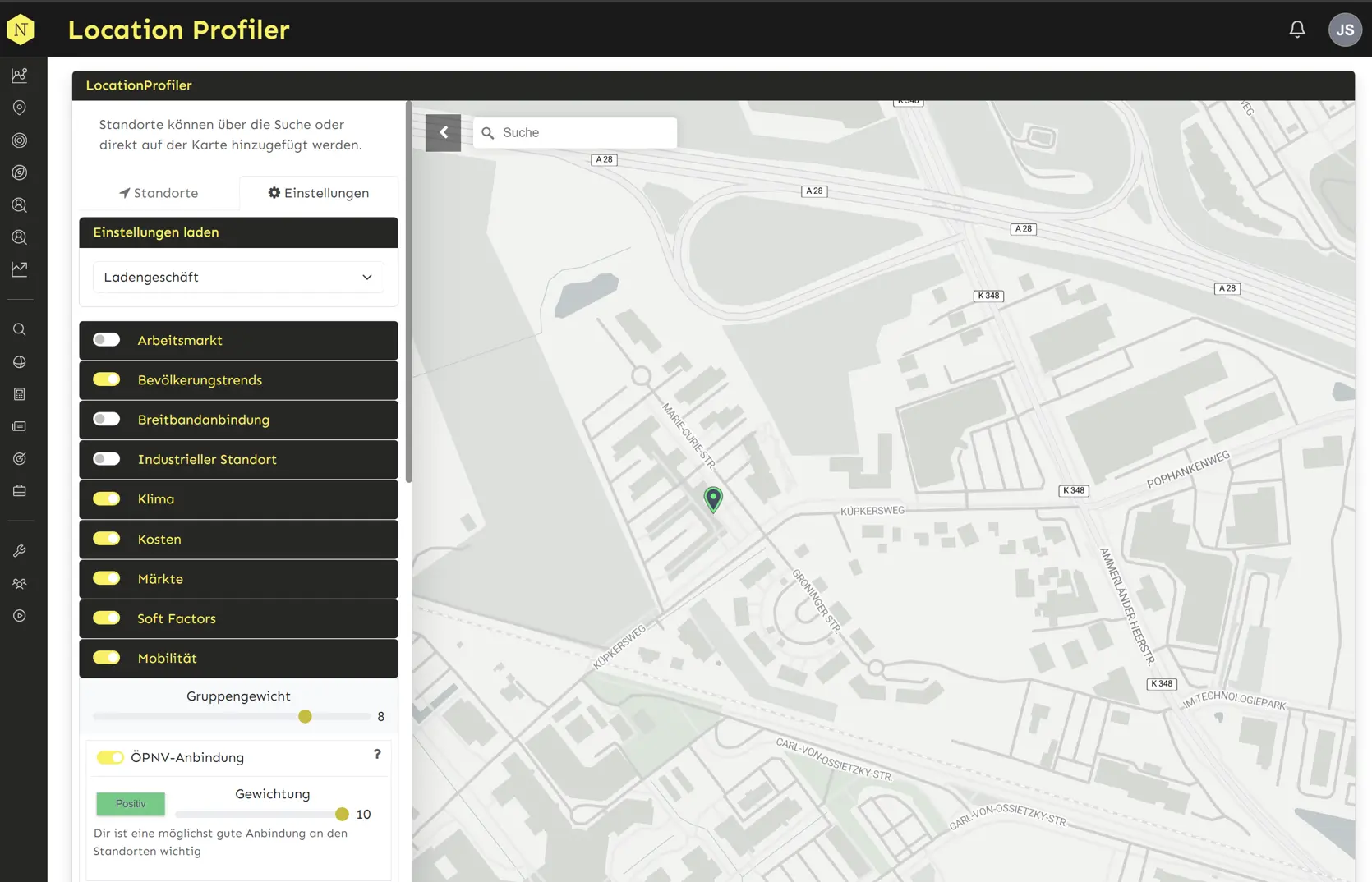Click the Groninger Str. map label

[816, 600]
